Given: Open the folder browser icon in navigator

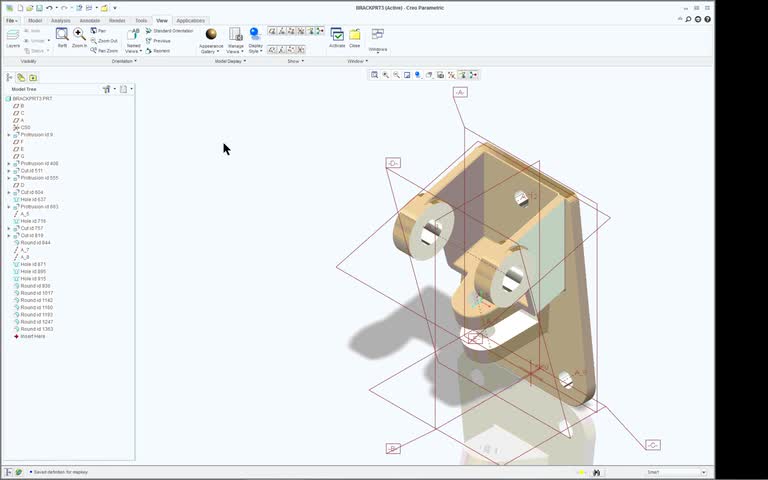Looking at the screenshot, I should pyautogui.click(x=33, y=77).
